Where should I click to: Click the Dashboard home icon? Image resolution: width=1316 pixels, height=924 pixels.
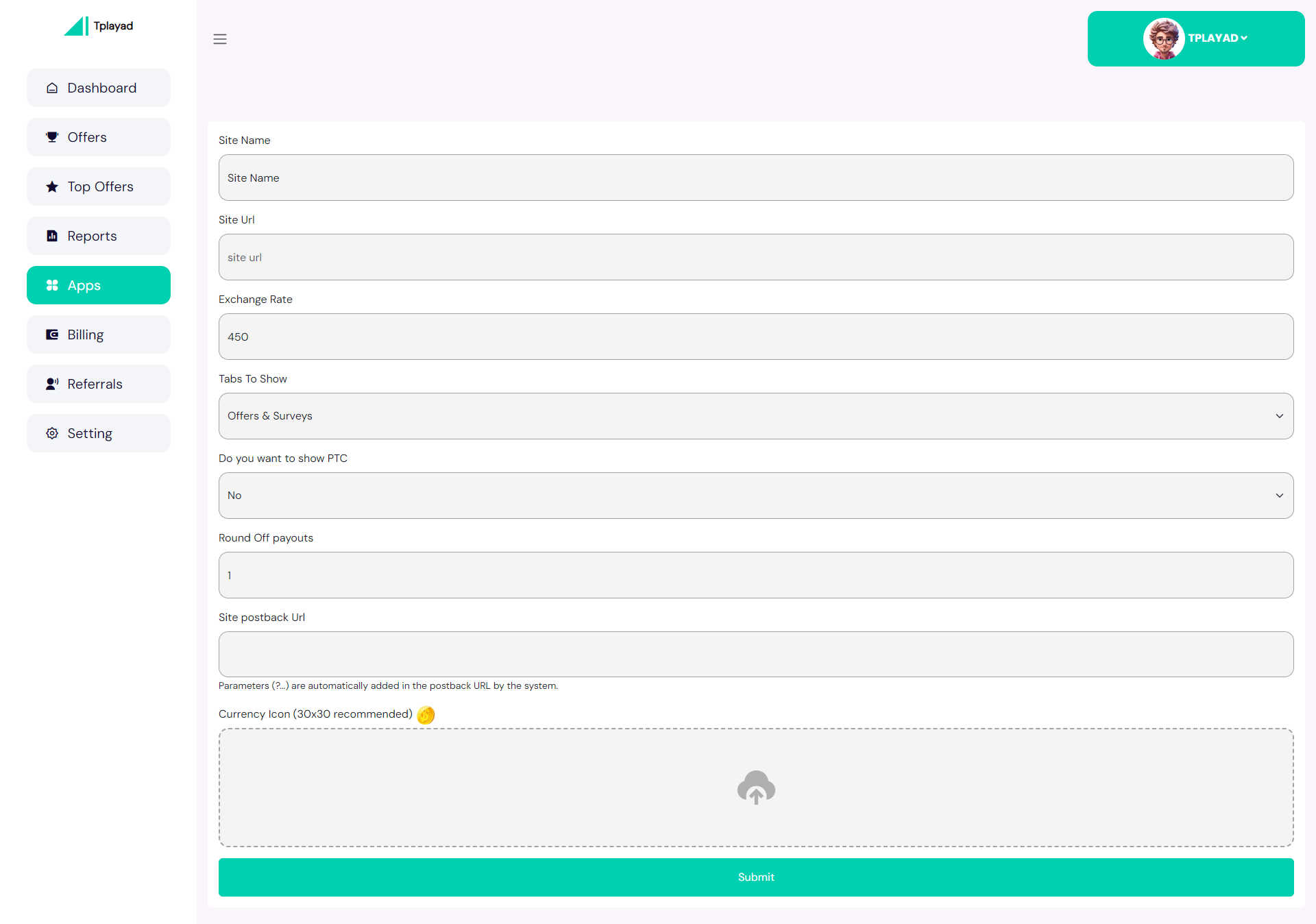[x=52, y=88]
